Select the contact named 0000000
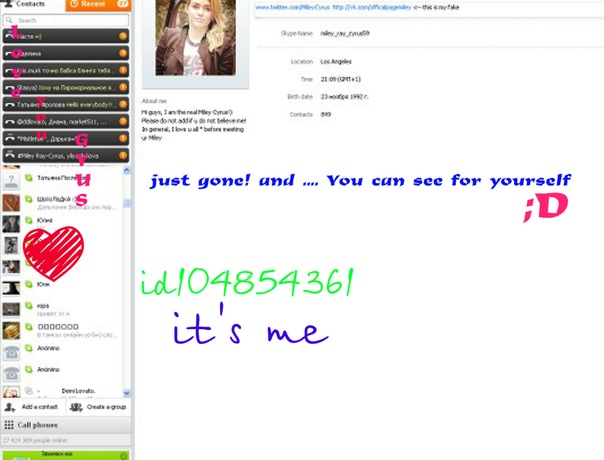Viewport: 604px width, 460px height. pyautogui.click(x=62, y=331)
